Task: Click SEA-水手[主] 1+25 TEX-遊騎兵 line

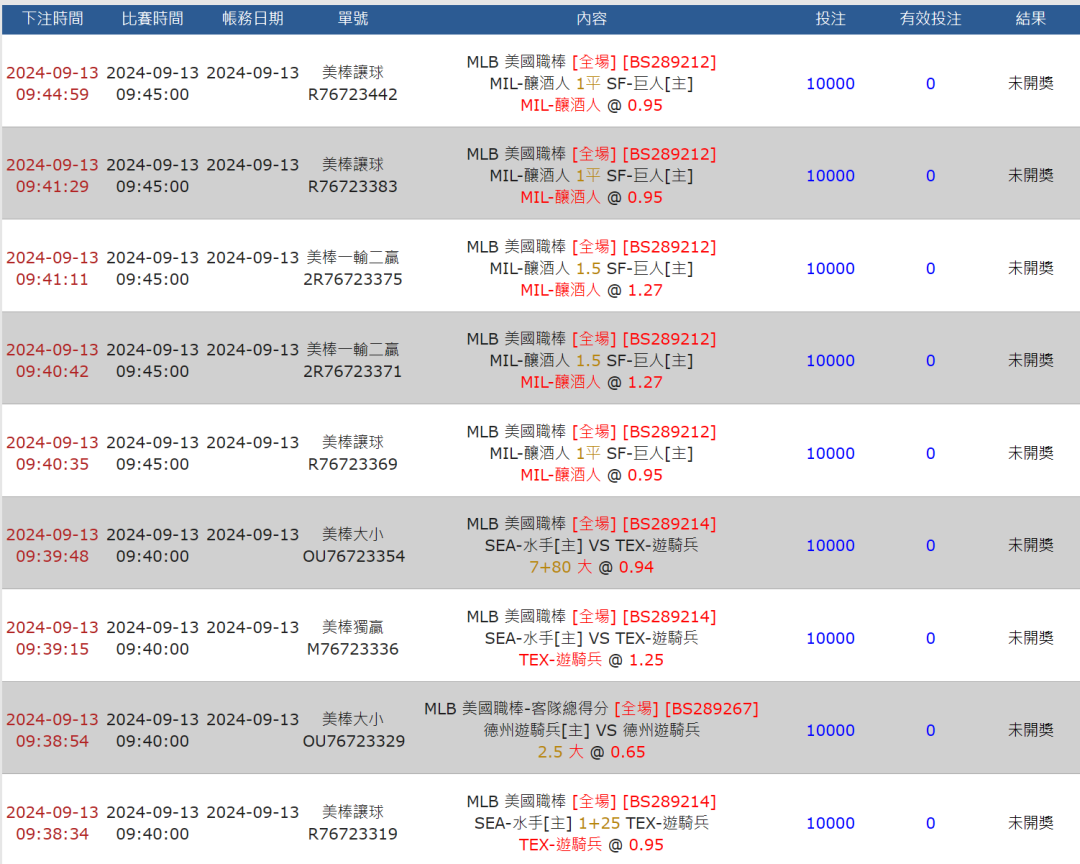Action: [591, 823]
